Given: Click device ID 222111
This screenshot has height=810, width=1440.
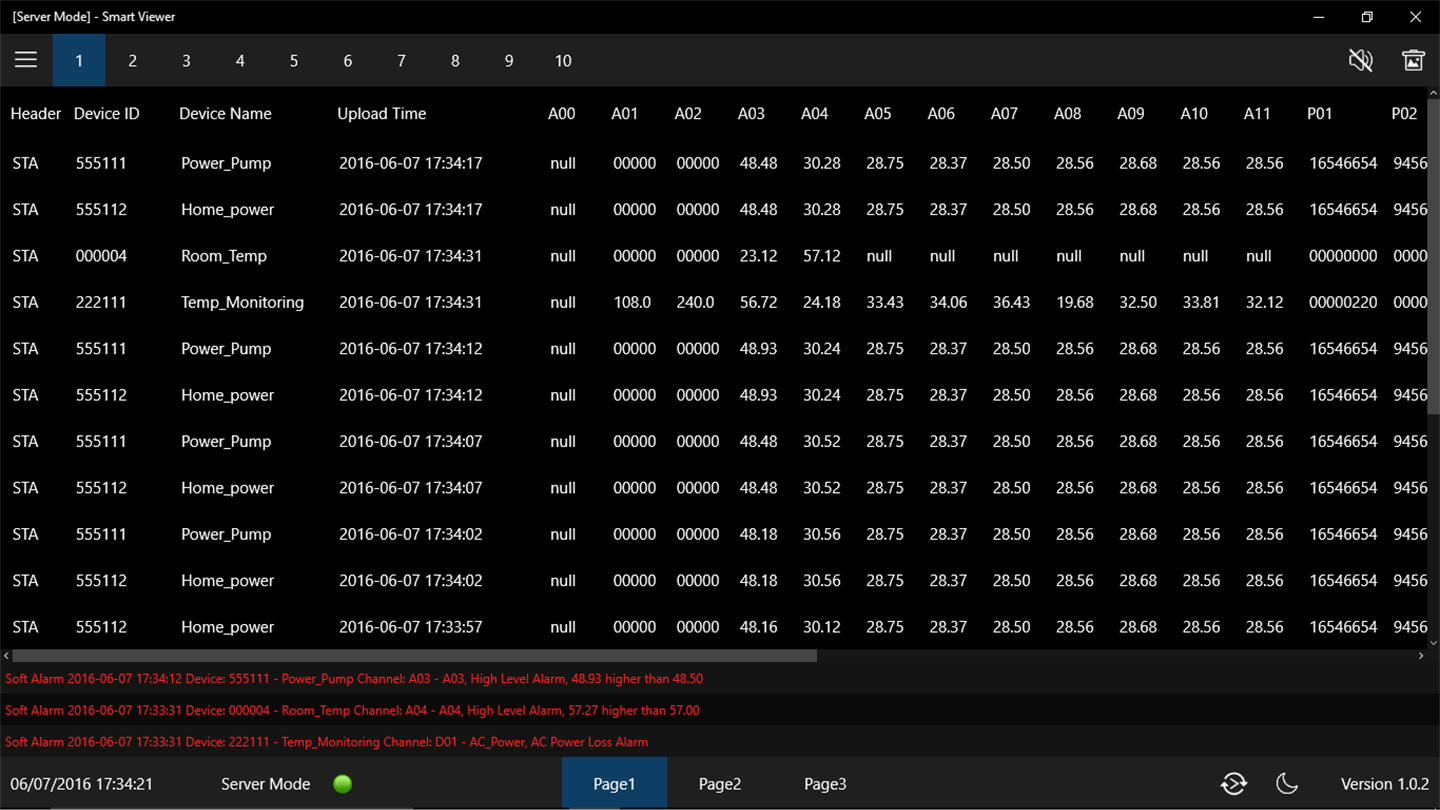Looking at the screenshot, I should (x=101, y=302).
